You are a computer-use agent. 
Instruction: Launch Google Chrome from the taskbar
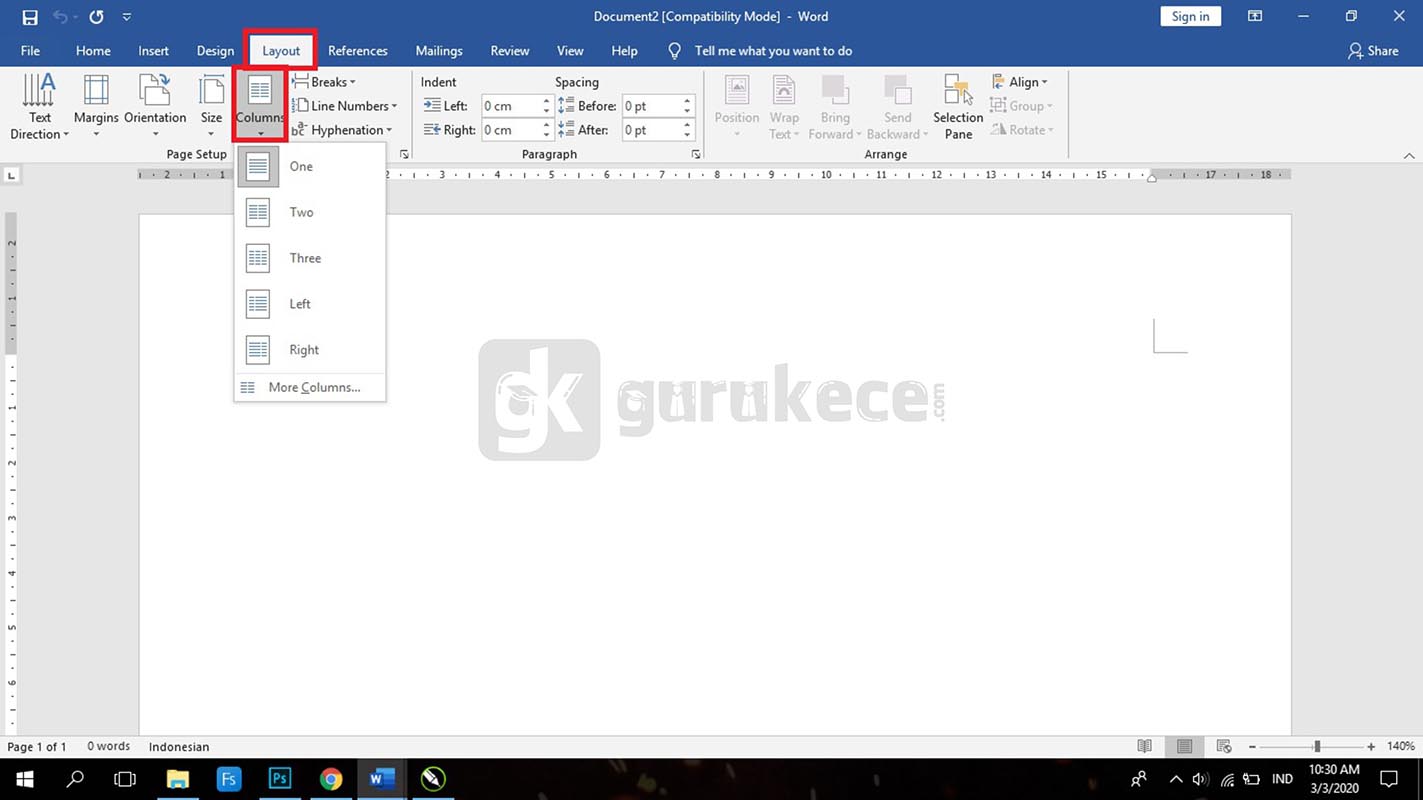[x=331, y=778]
